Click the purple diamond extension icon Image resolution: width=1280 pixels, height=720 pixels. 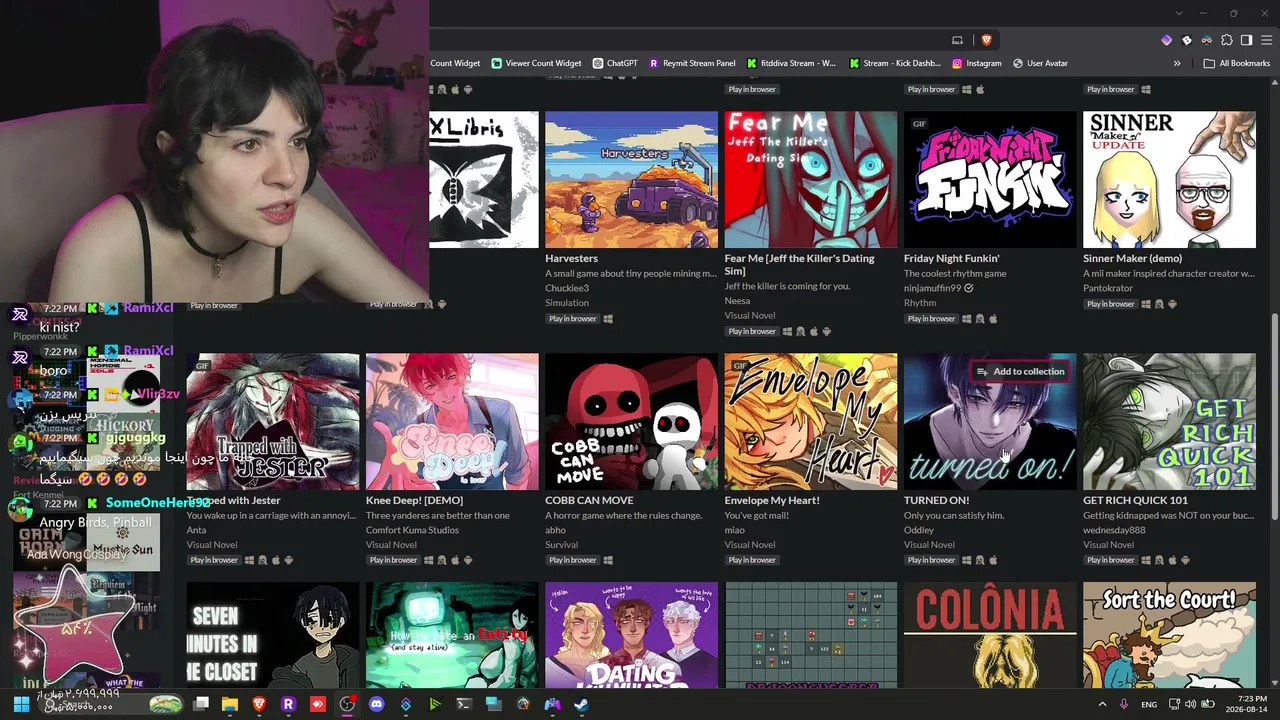pyautogui.click(x=1166, y=40)
